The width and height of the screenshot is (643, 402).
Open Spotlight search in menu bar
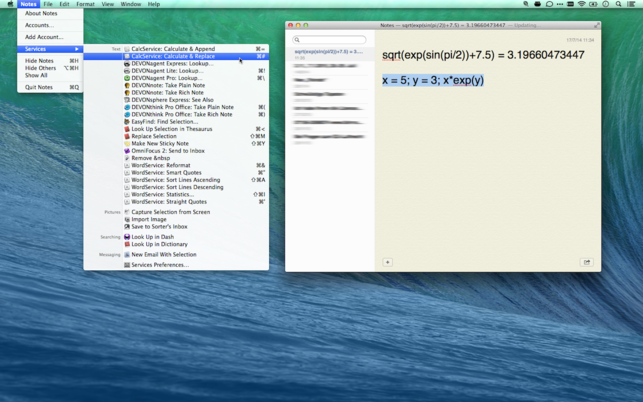[x=621, y=4]
